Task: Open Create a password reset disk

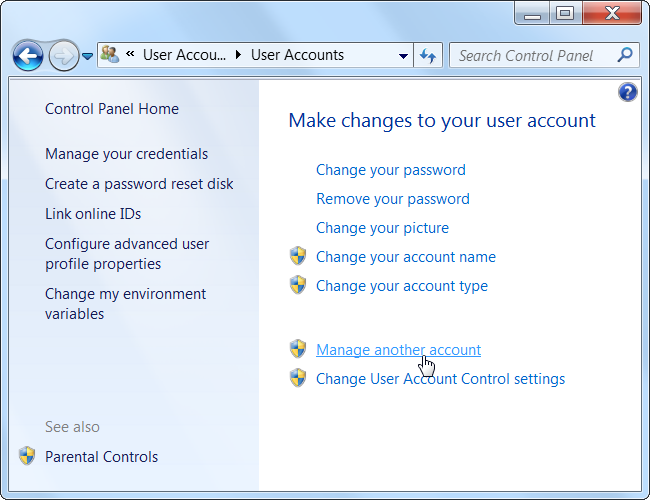Action: click(x=139, y=184)
